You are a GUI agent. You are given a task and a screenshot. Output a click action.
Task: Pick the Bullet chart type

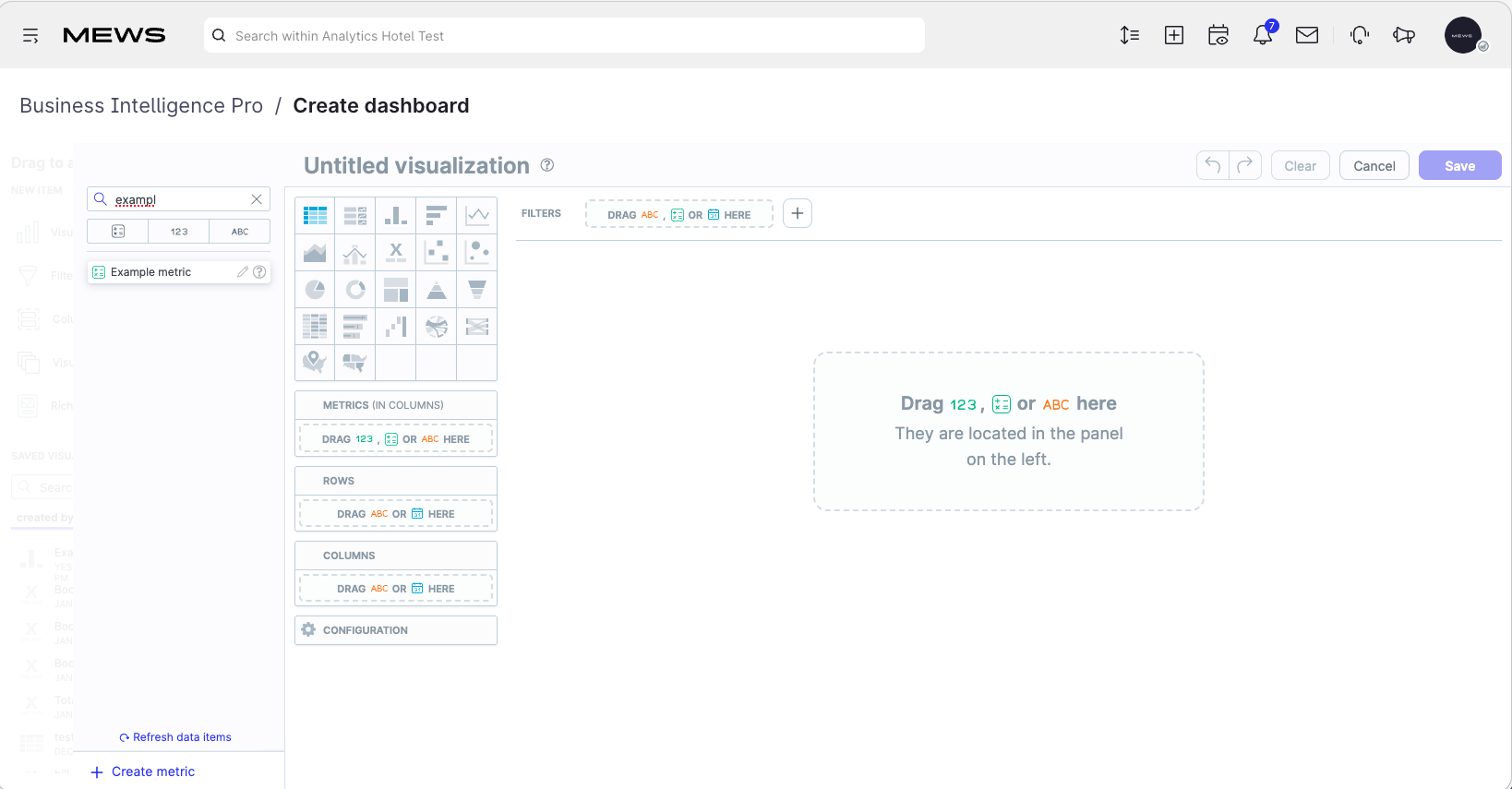pos(355,327)
